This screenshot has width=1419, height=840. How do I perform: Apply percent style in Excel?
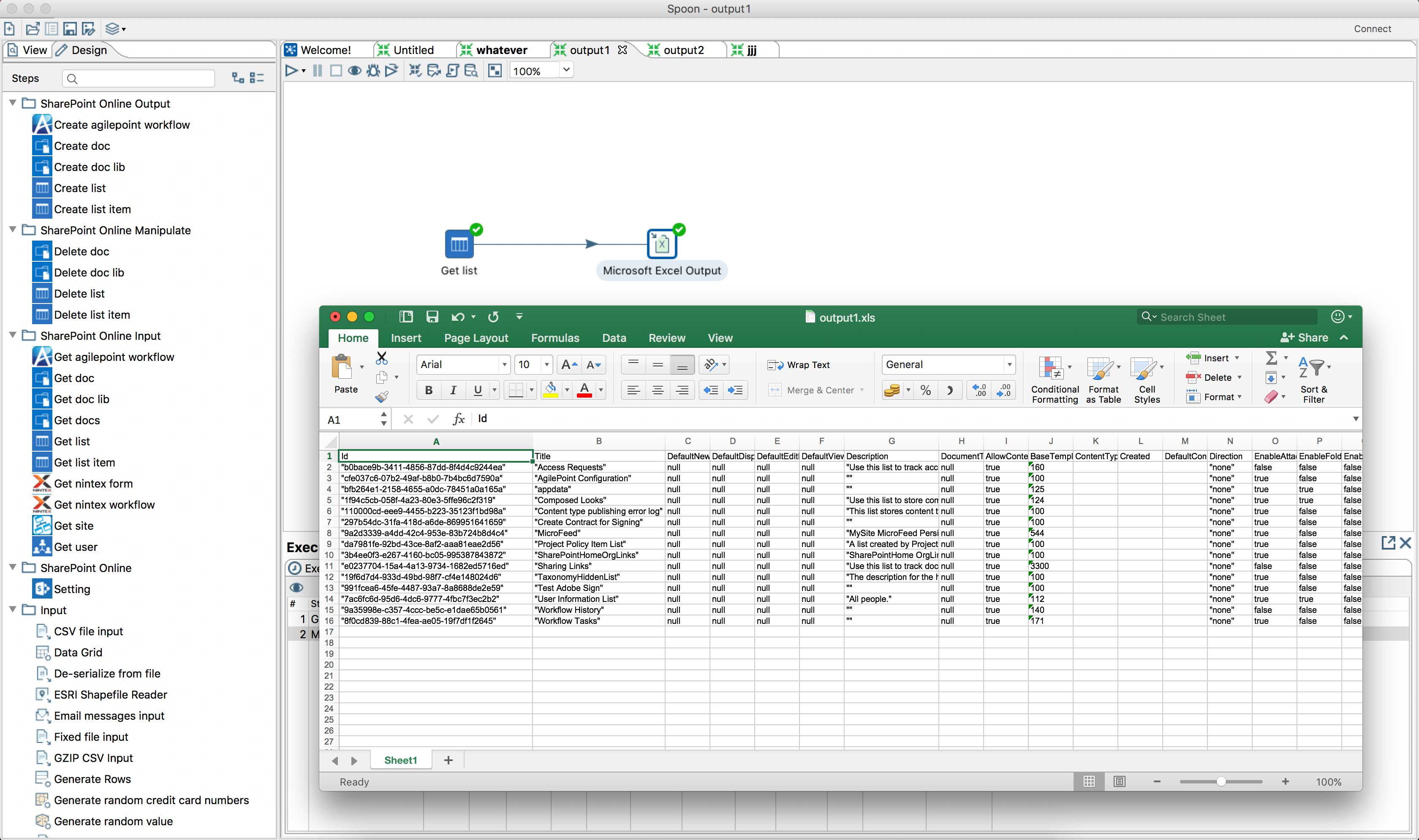926,390
